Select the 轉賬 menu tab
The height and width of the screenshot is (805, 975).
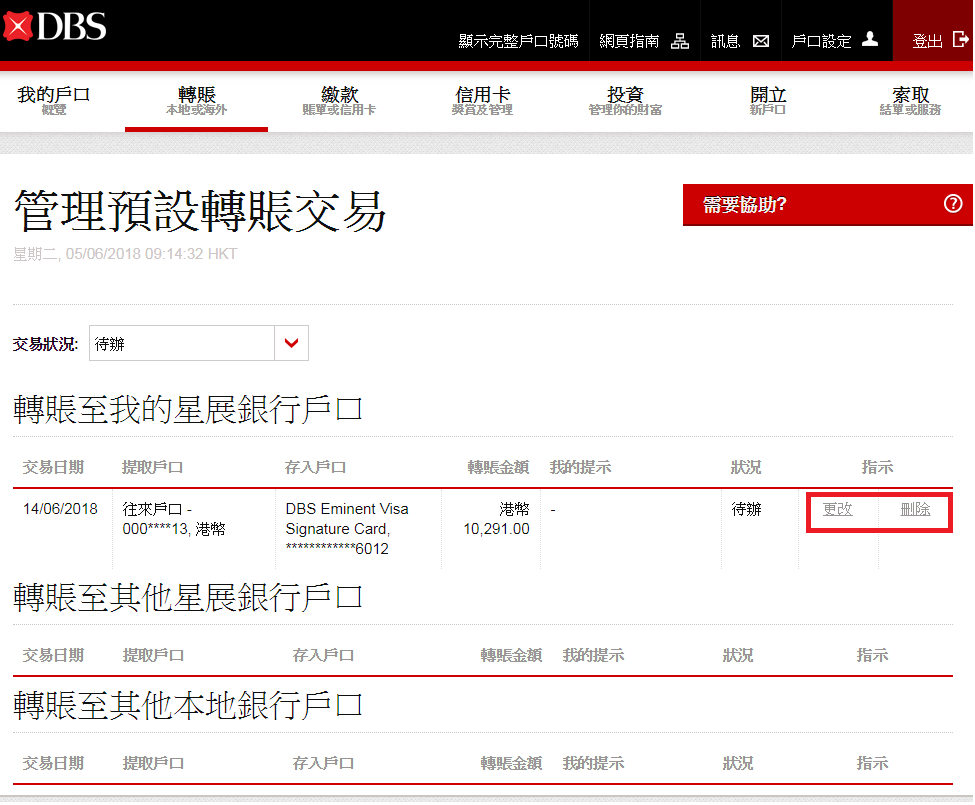(196, 100)
